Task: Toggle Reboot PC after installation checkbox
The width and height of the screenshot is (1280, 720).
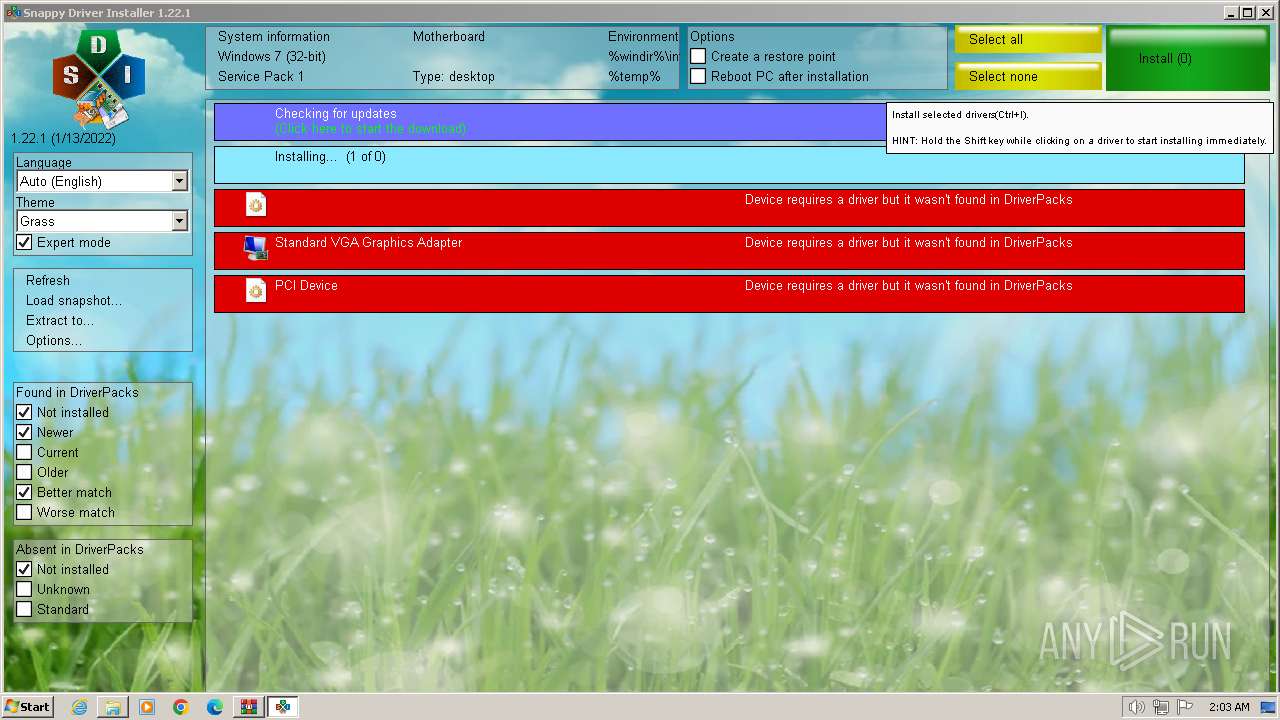Action: point(698,77)
